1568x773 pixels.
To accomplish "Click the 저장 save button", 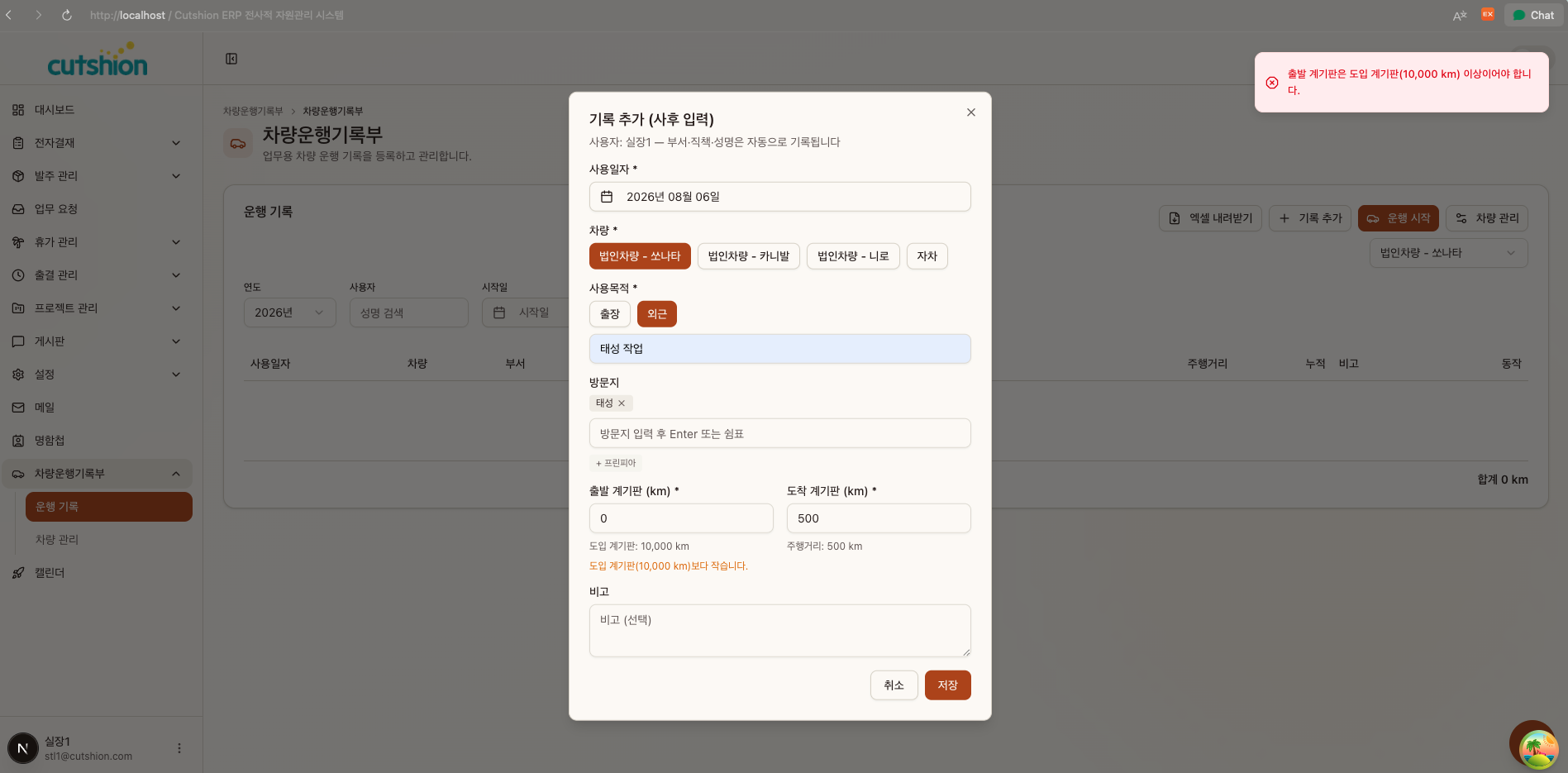I will click(948, 685).
